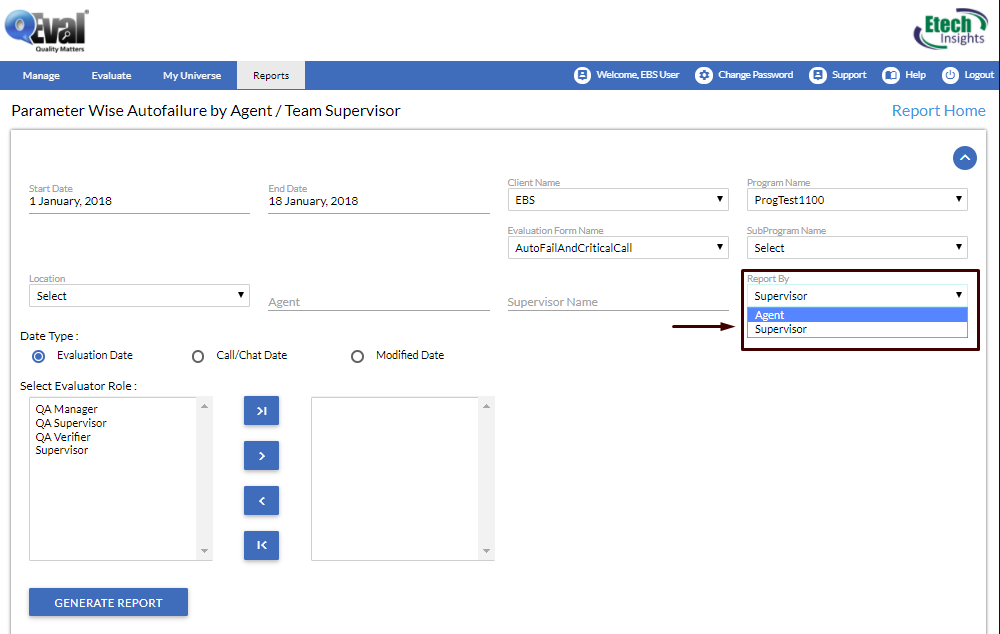Go to Report Home link
Viewport: 1000px width, 634px height.
pyautogui.click(x=938, y=111)
